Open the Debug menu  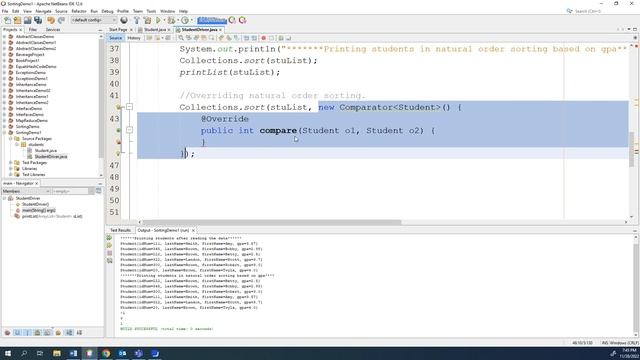click(x=107, y=11)
